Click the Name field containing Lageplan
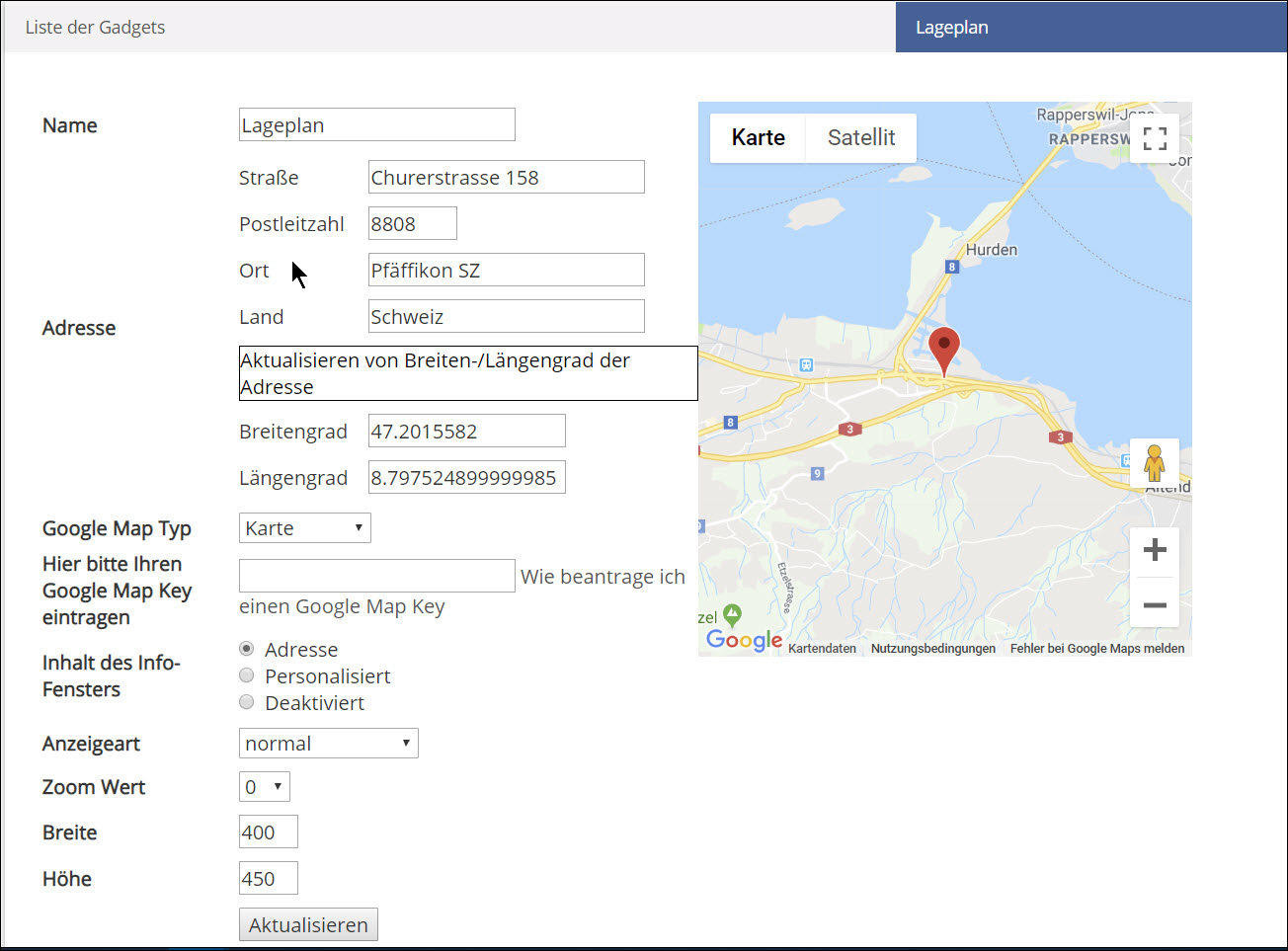 coord(377,124)
